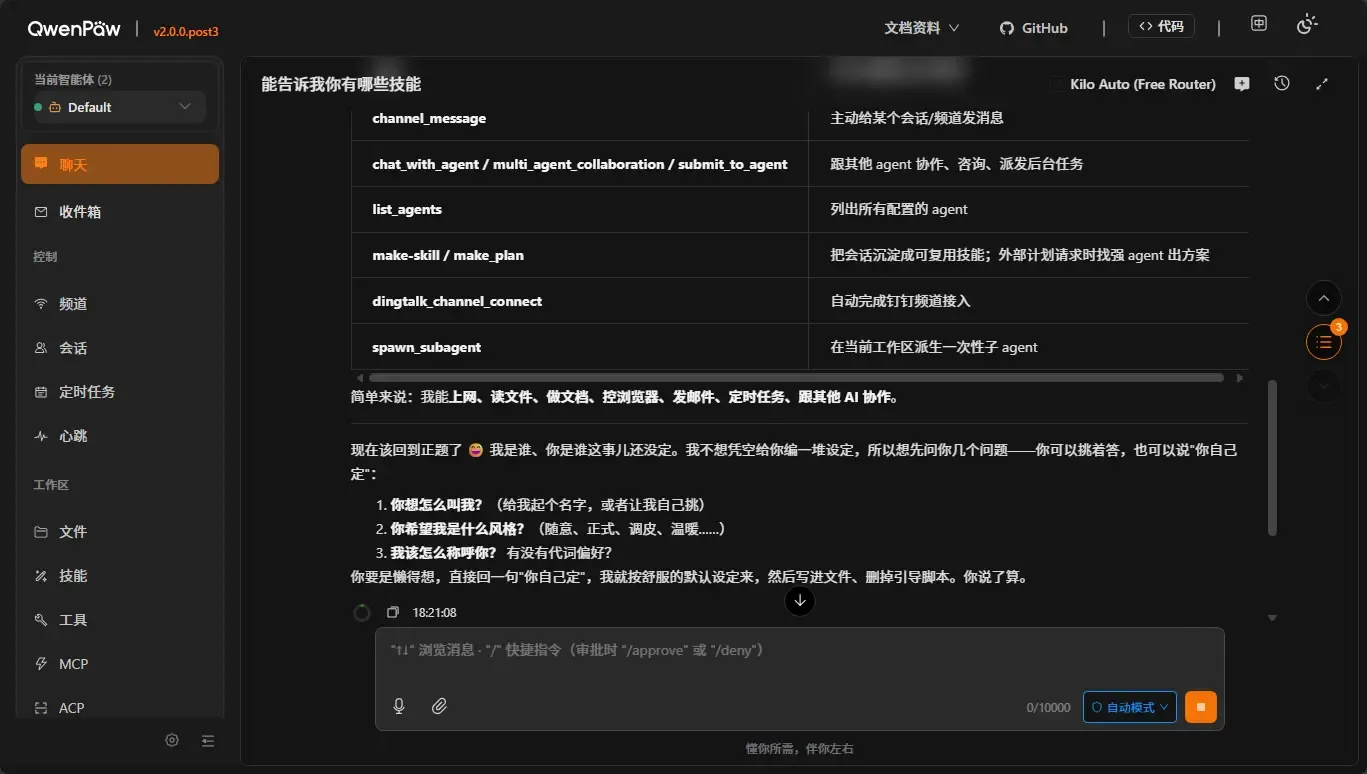Click the chat_with_agent / multi_agent_collaboration cell
Viewport: 1367px width, 774px height.
580,164
